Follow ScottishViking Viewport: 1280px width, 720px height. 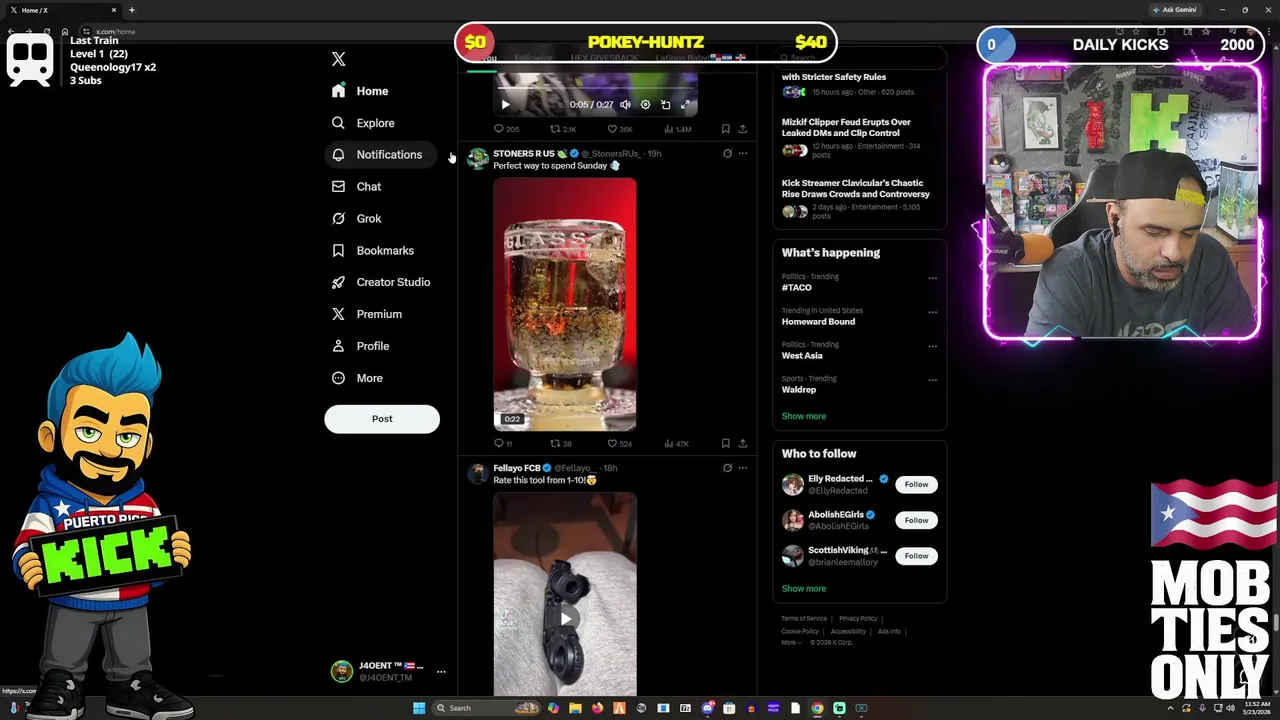point(916,556)
